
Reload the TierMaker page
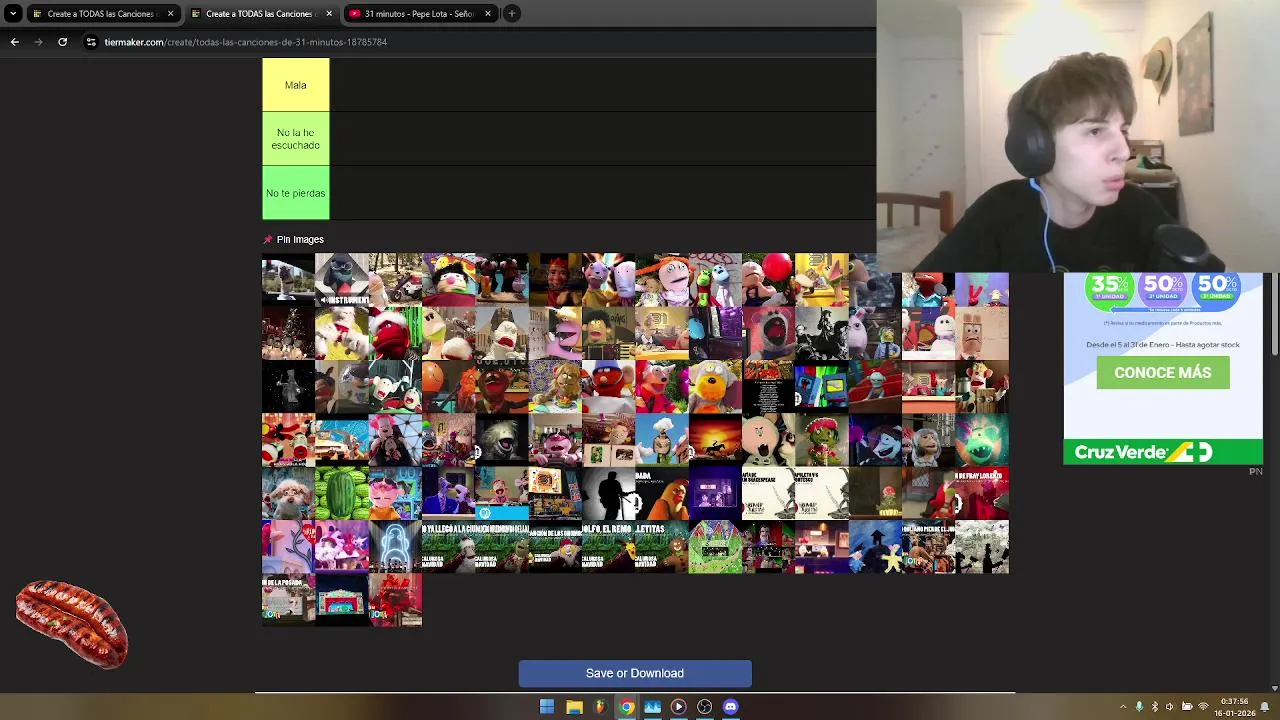click(62, 42)
